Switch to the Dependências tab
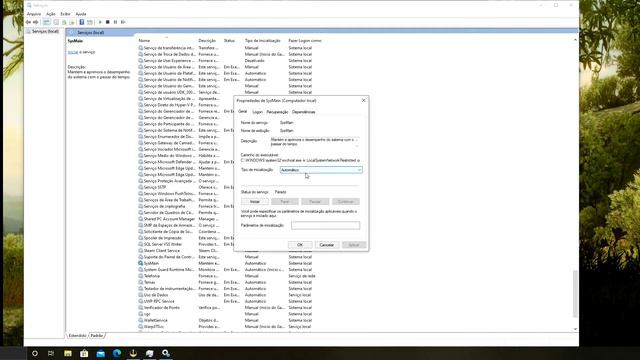Image resolution: width=640 pixels, height=360 pixels. pyautogui.click(x=303, y=112)
